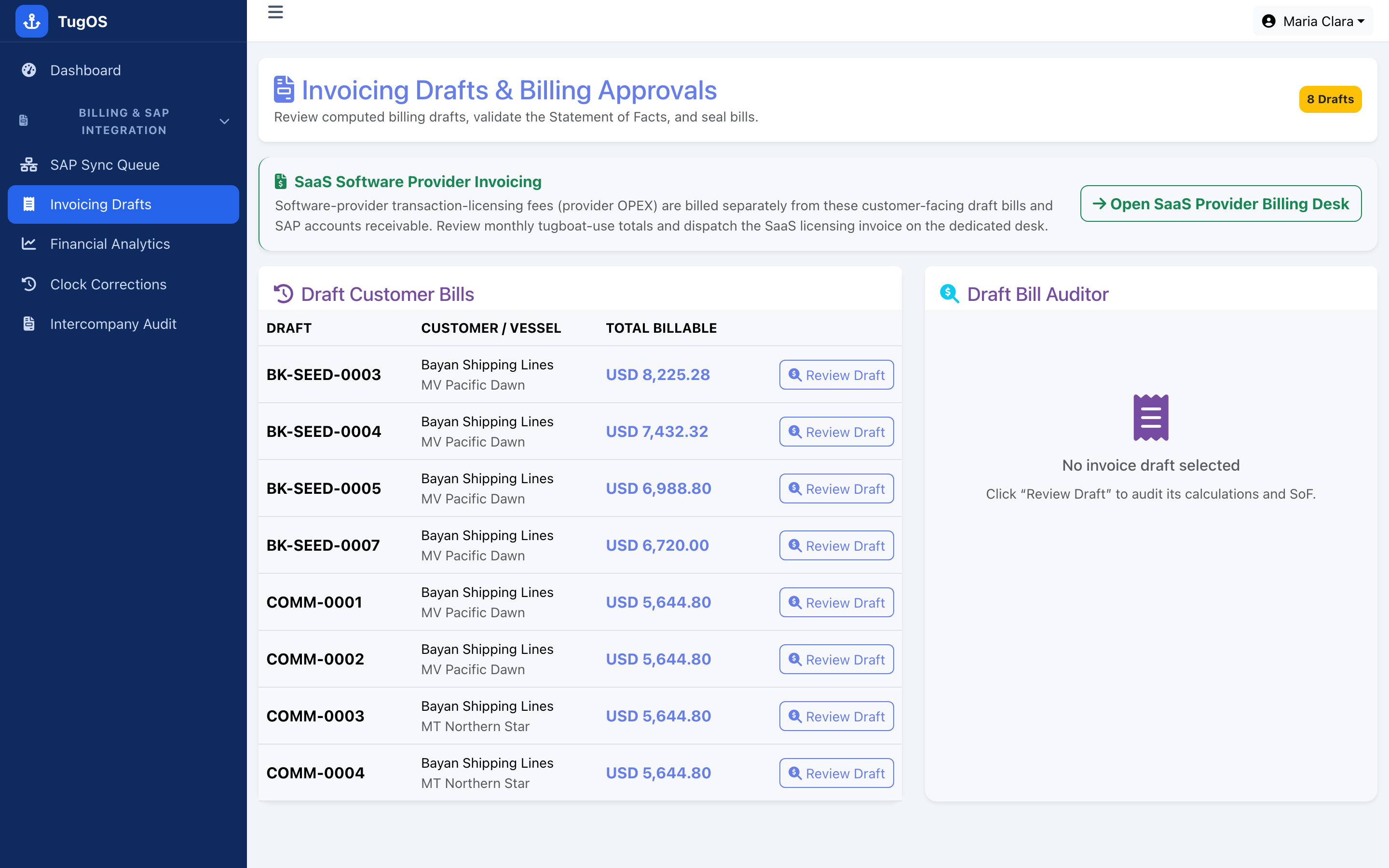Open SaaS Provider Billing Desk
The height and width of the screenshot is (868, 1389).
pyautogui.click(x=1221, y=204)
